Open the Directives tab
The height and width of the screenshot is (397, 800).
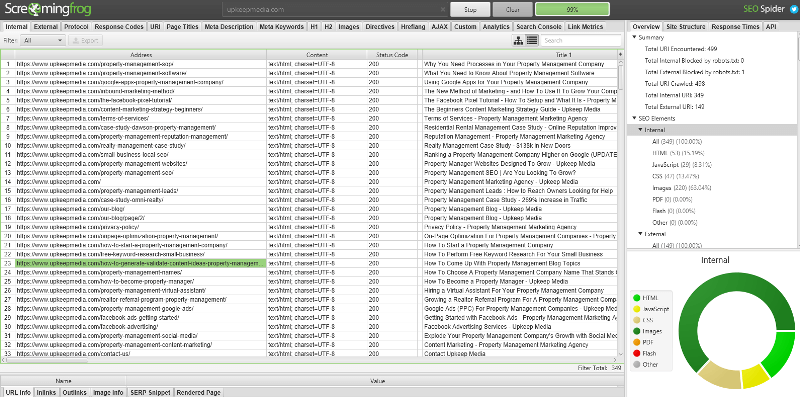pyautogui.click(x=380, y=27)
